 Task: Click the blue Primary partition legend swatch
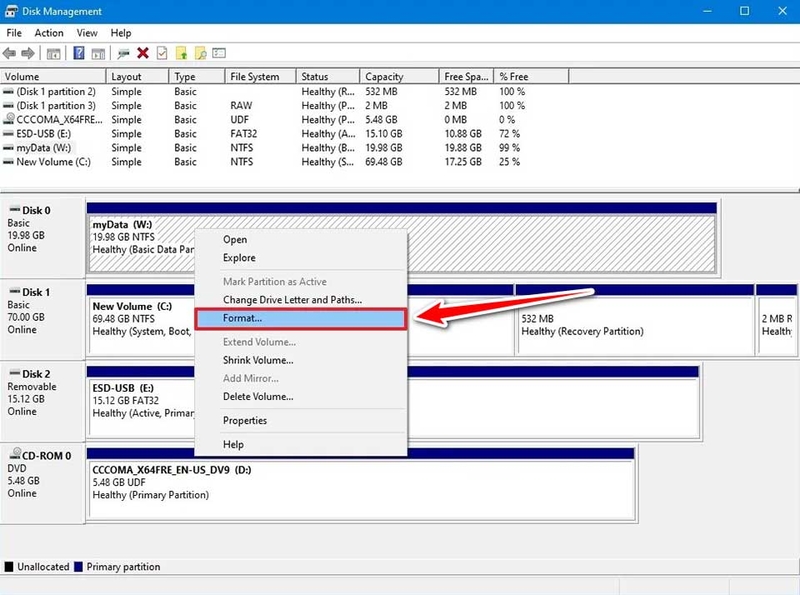tap(78, 566)
